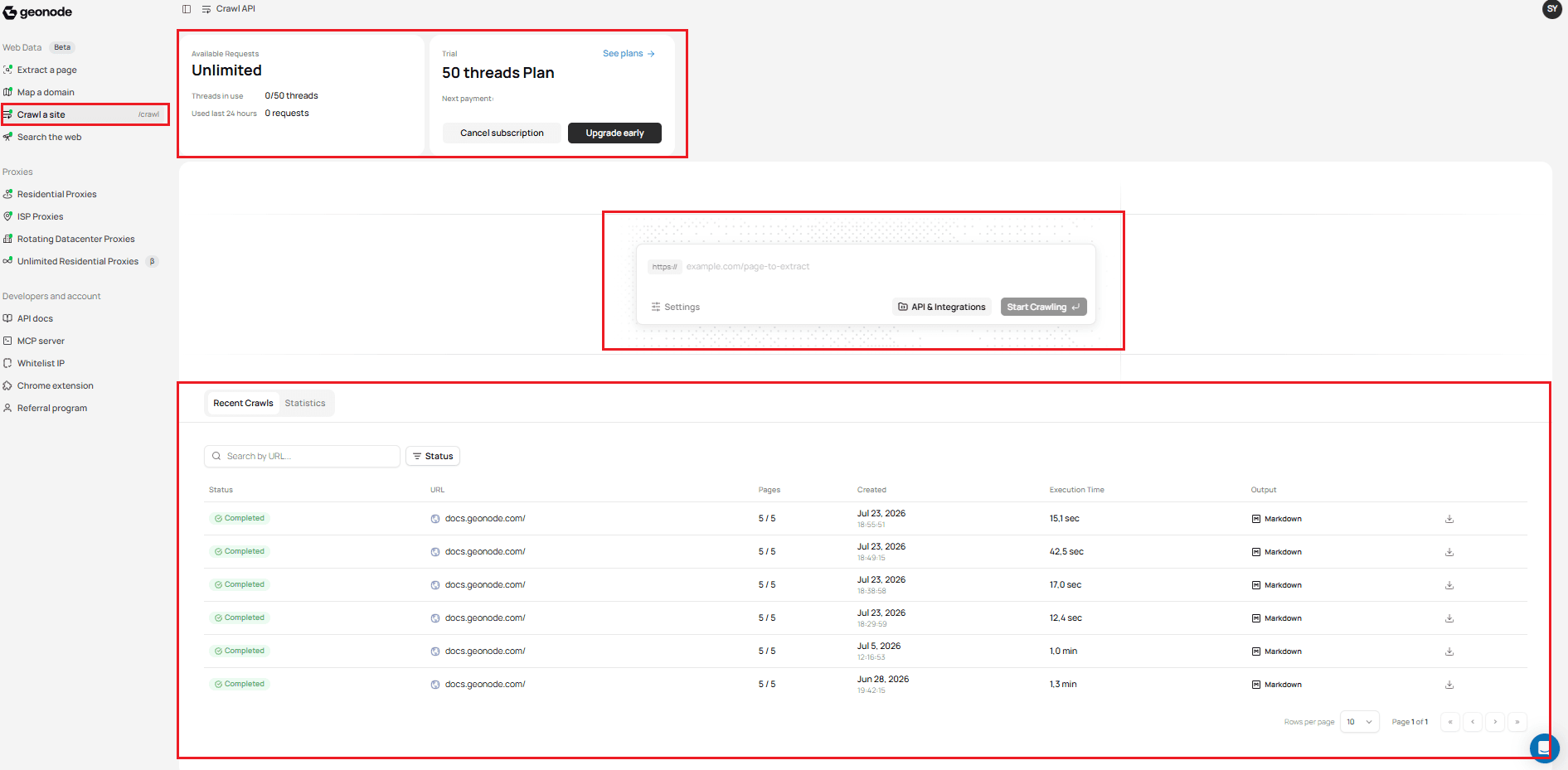The height and width of the screenshot is (770, 1568).
Task: Click Upgrade early button
Action: [614, 133]
